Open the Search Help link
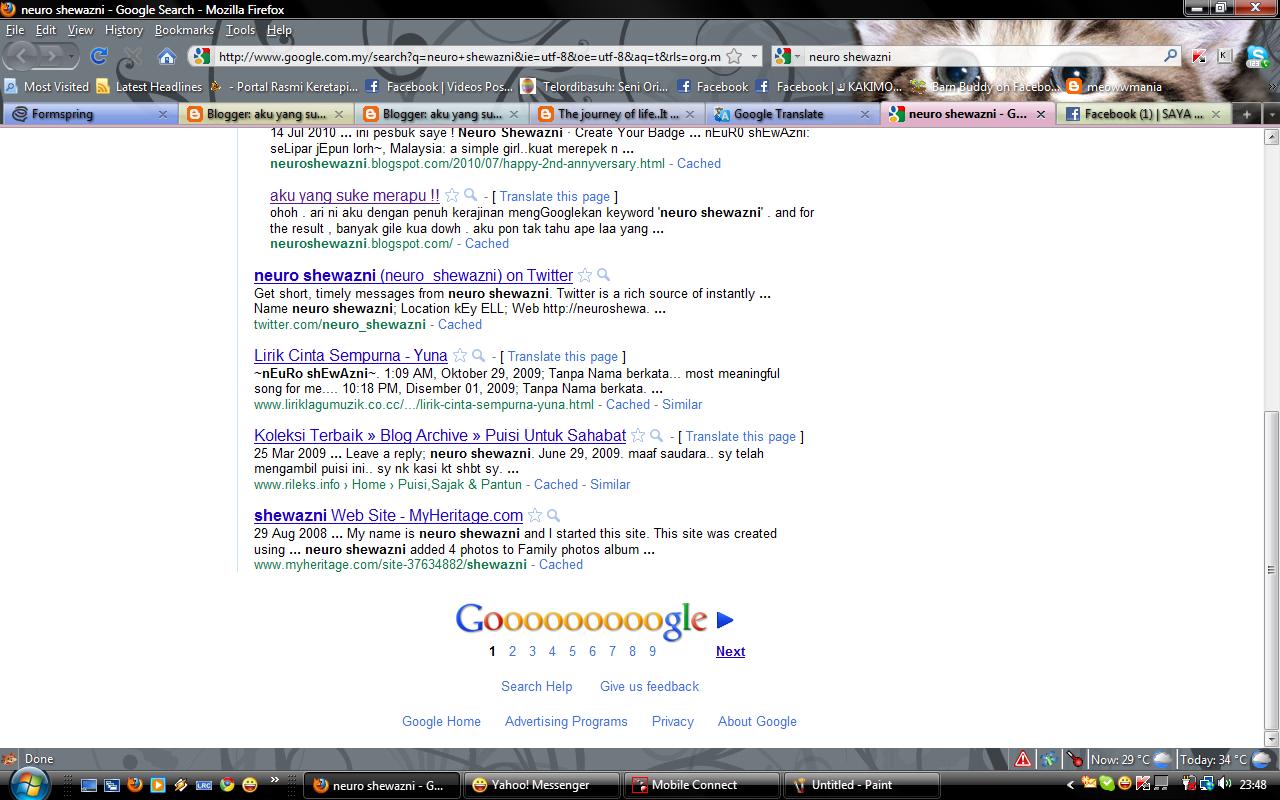The width and height of the screenshot is (1280, 800). tap(537, 687)
